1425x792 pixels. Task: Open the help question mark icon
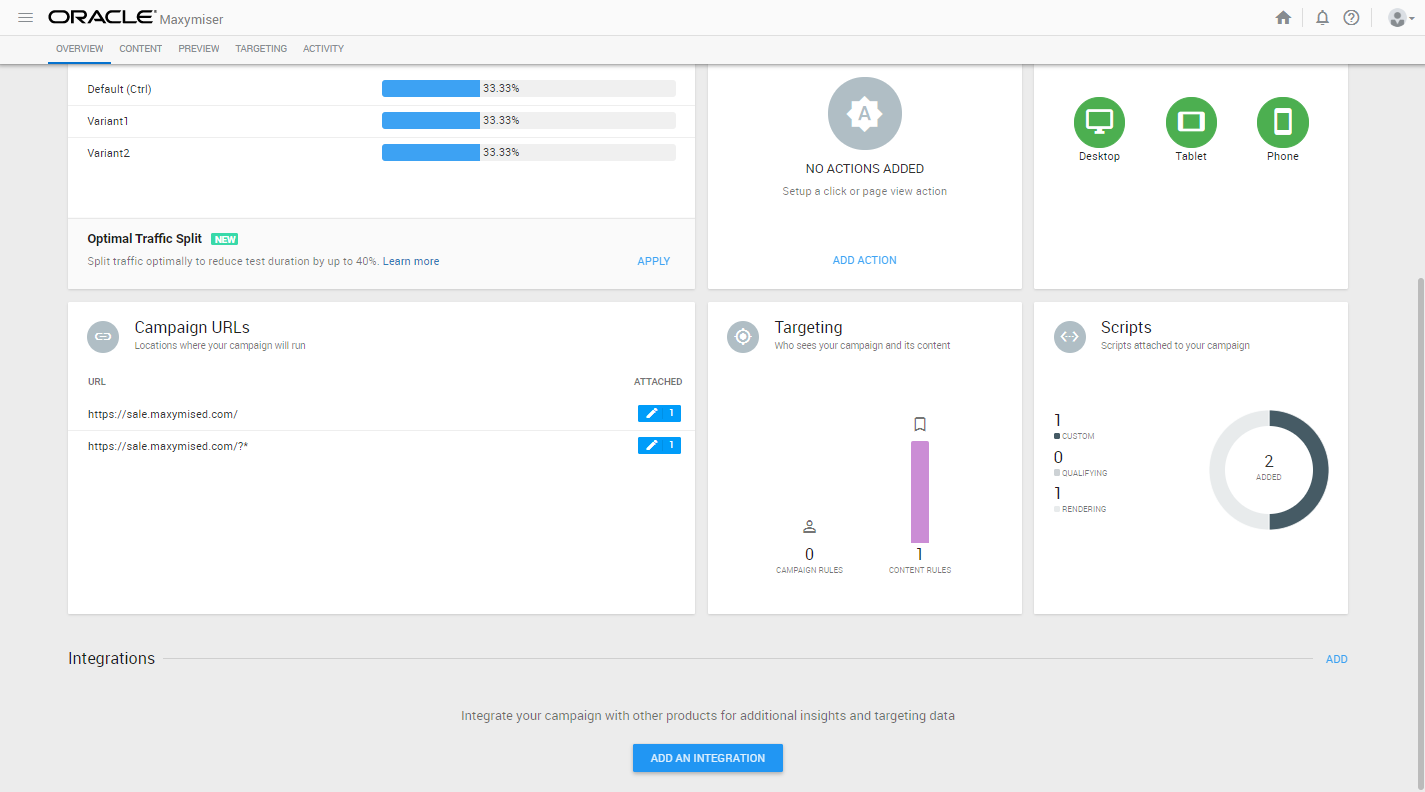pos(1351,18)
